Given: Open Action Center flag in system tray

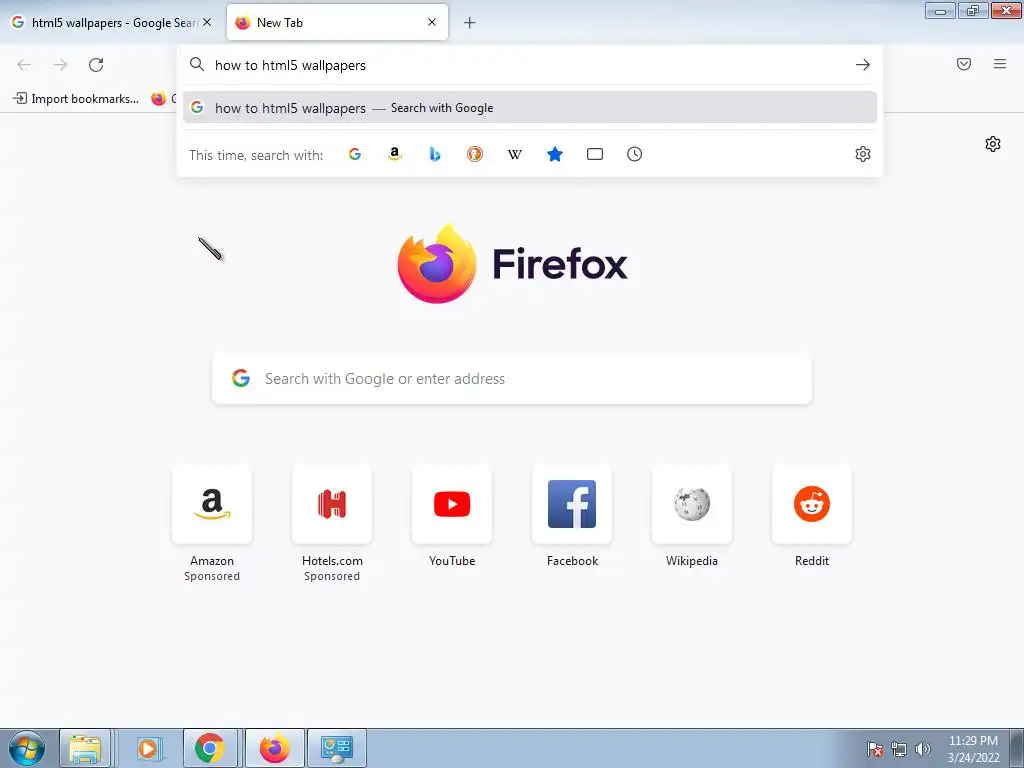Looking at the screenshot, I should pos(875,749).
